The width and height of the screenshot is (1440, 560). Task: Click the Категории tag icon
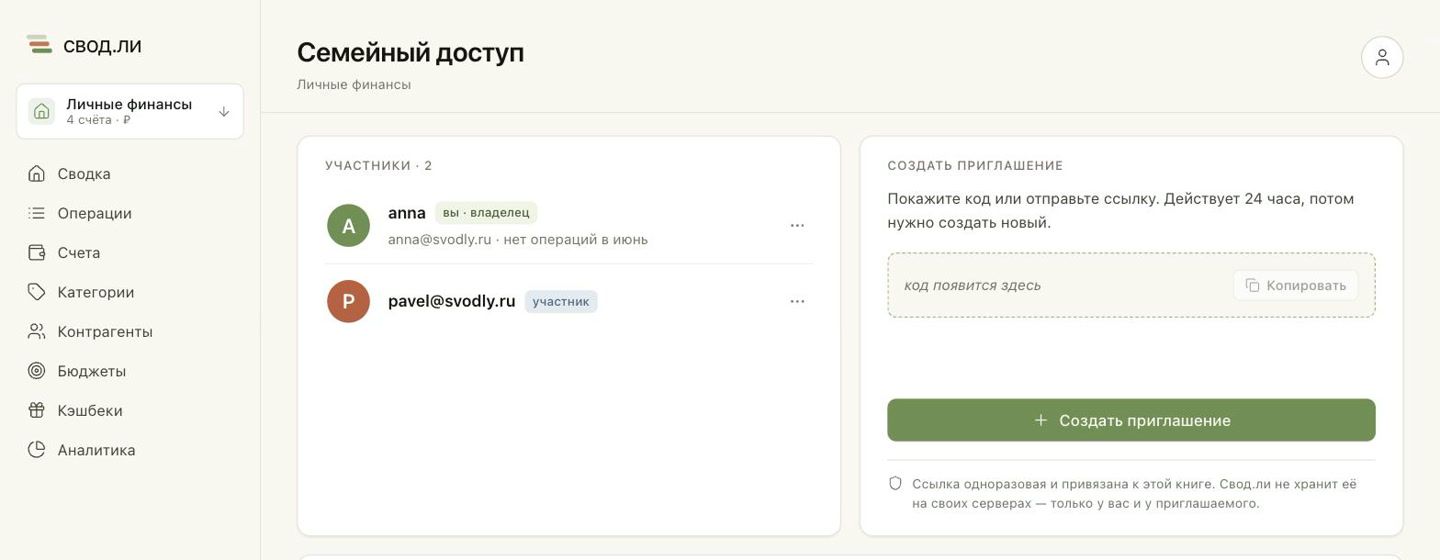(x=37, y=292)
